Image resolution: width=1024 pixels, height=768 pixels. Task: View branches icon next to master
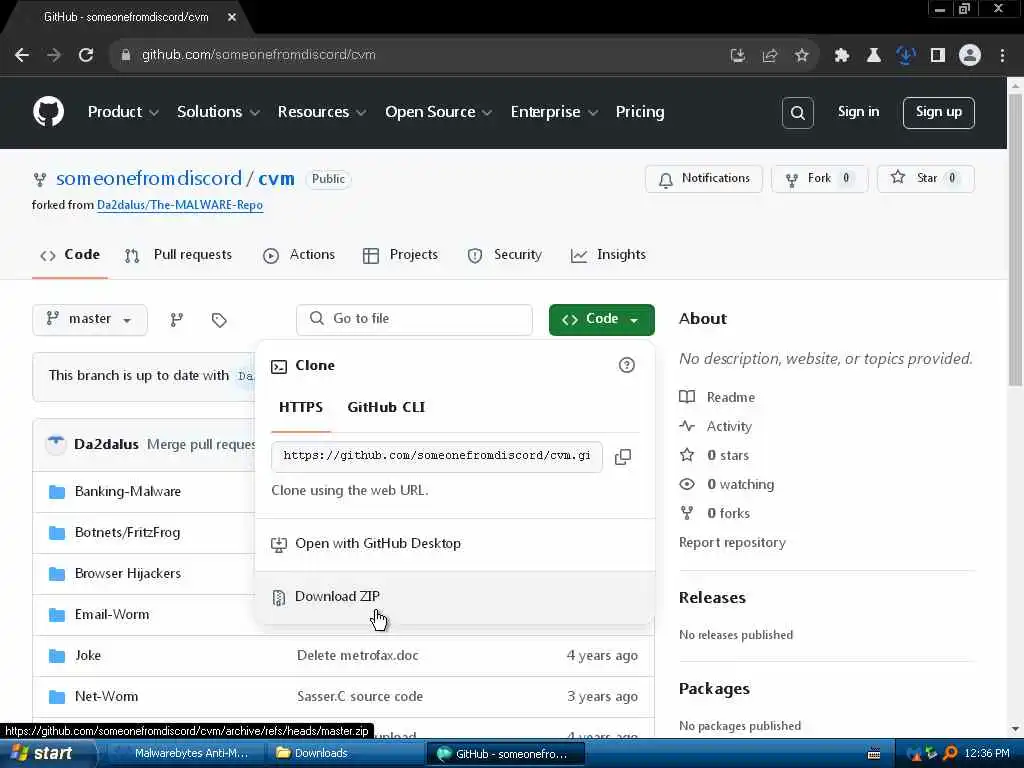coord(176,320)
